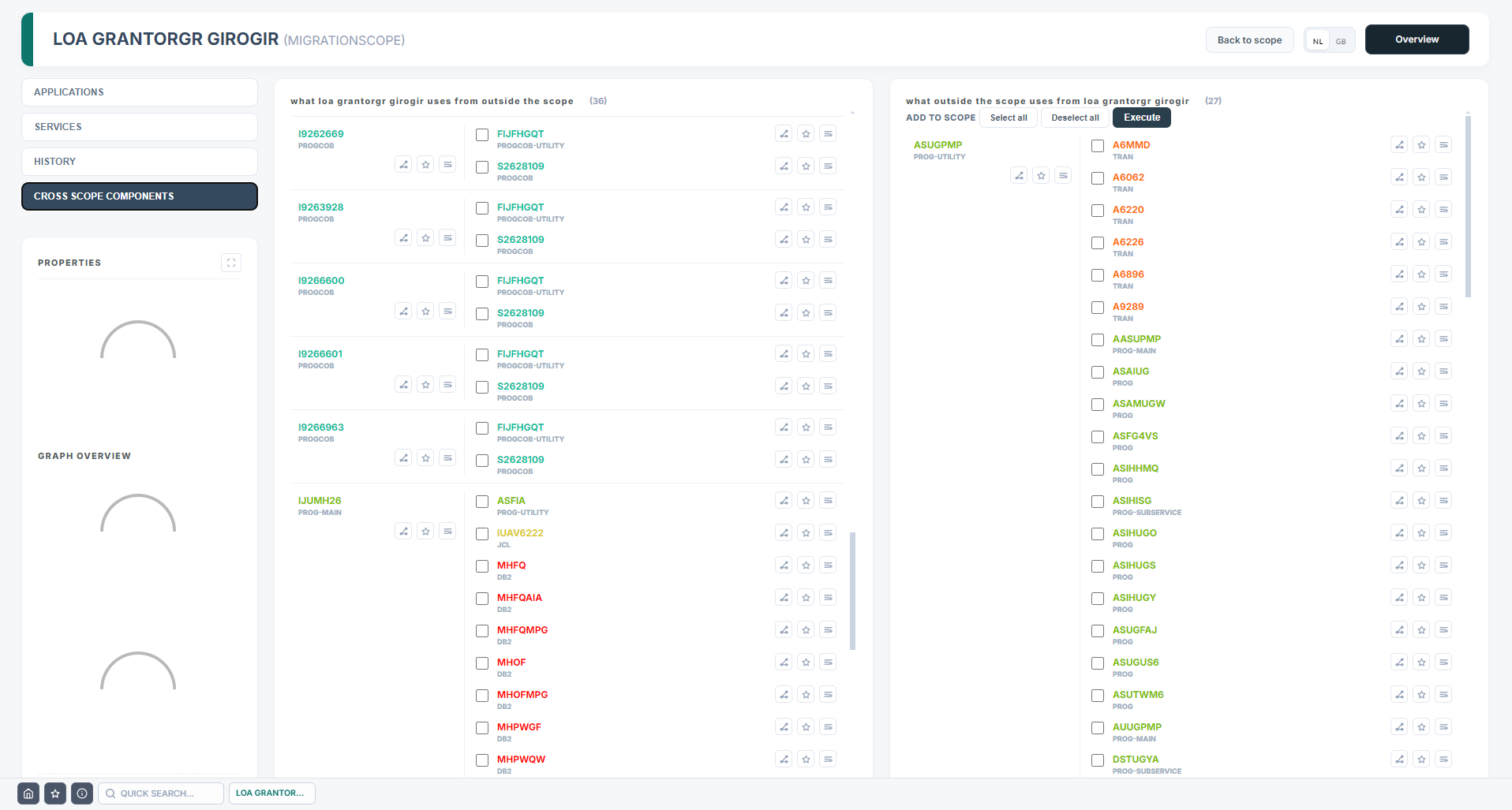
Task: Show graph icon for MHFQAIA row
Action: pos(784,598)
